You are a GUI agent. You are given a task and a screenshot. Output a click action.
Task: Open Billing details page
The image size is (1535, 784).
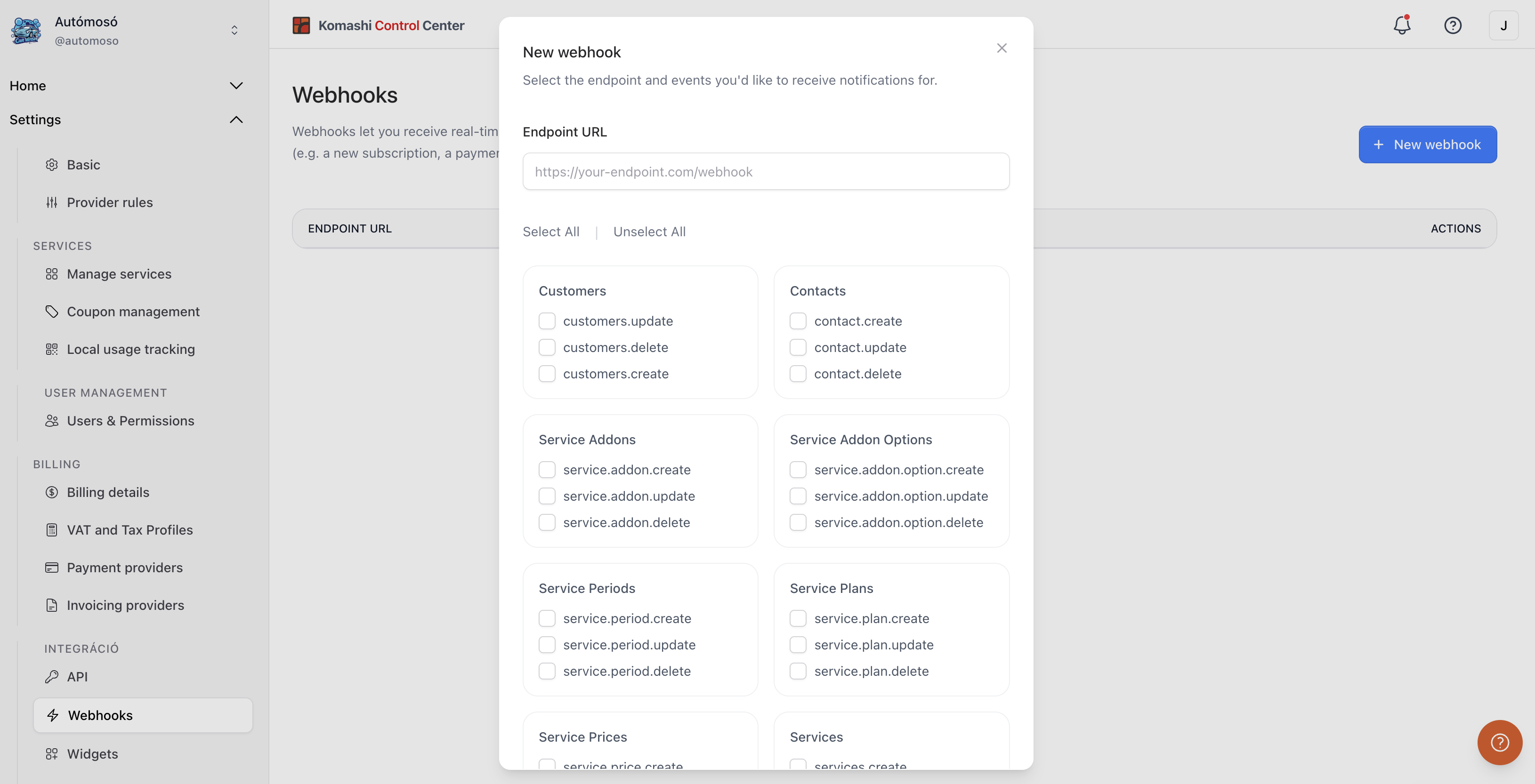point(108,492)
